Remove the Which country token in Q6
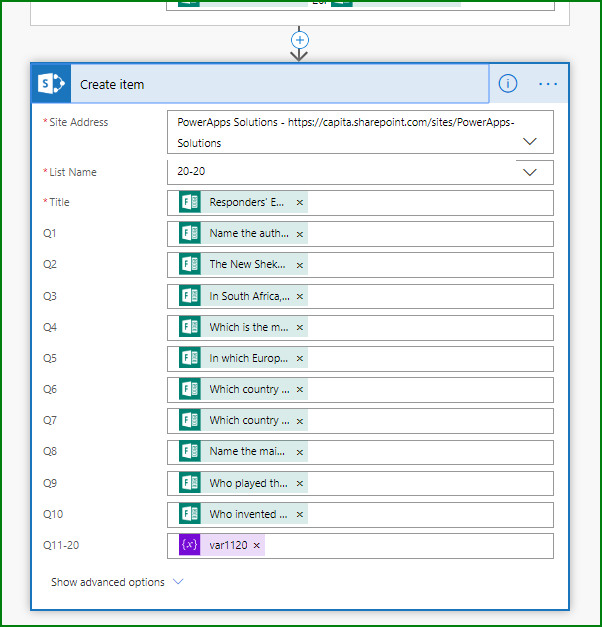602x627 pixels. click(x=300, y=389)
